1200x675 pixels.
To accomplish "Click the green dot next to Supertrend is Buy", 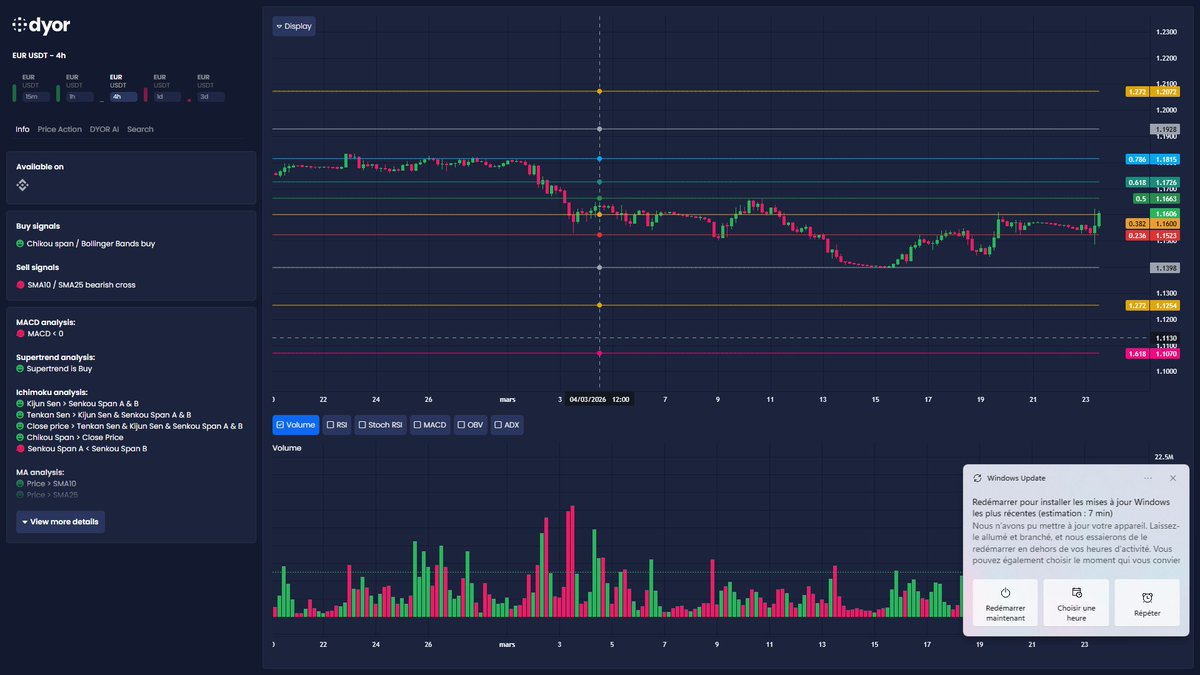I will click(x=19, y=368).
